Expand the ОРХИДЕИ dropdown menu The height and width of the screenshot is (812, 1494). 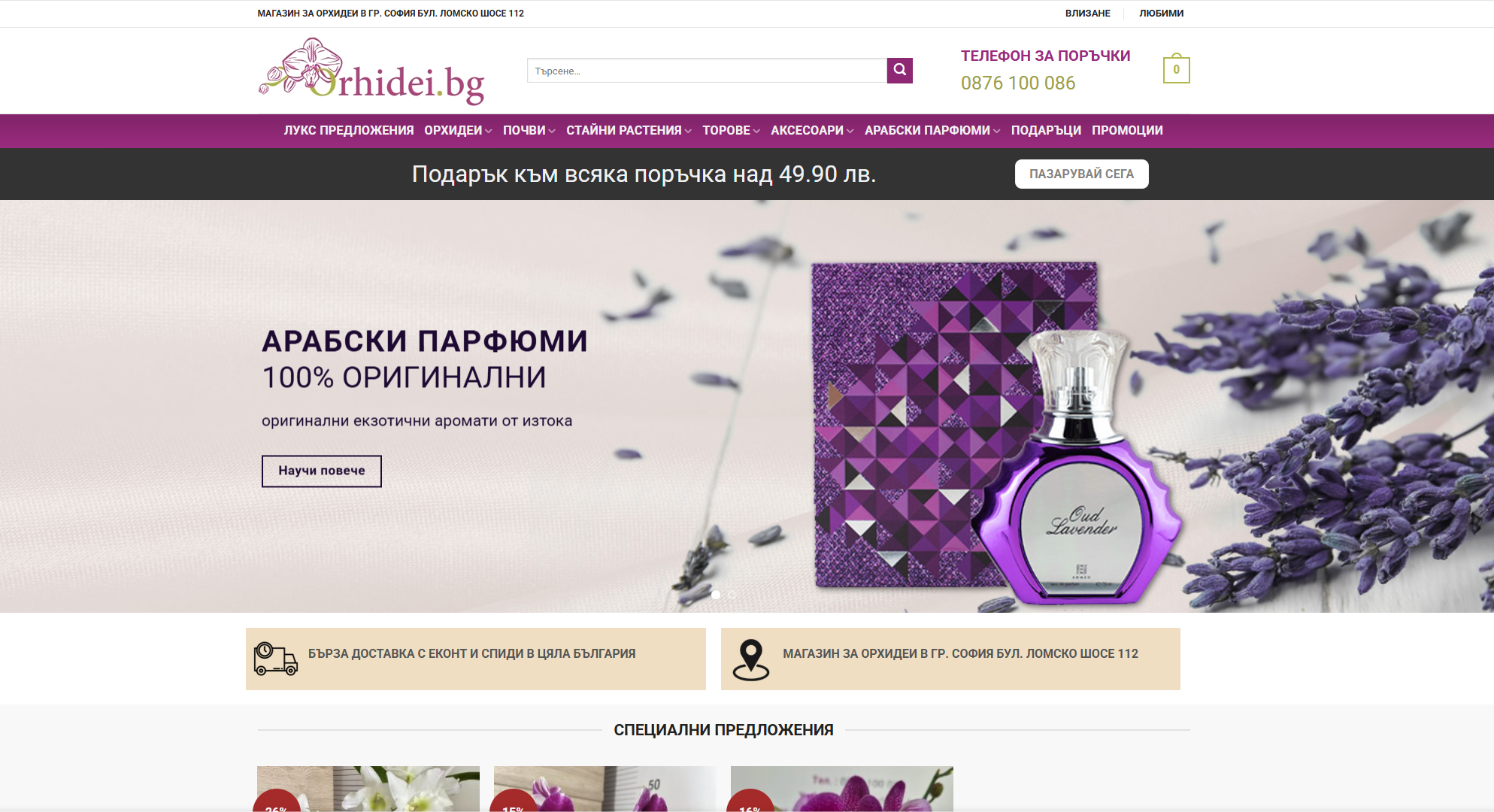pyautogui.click(x=458, y=131)
